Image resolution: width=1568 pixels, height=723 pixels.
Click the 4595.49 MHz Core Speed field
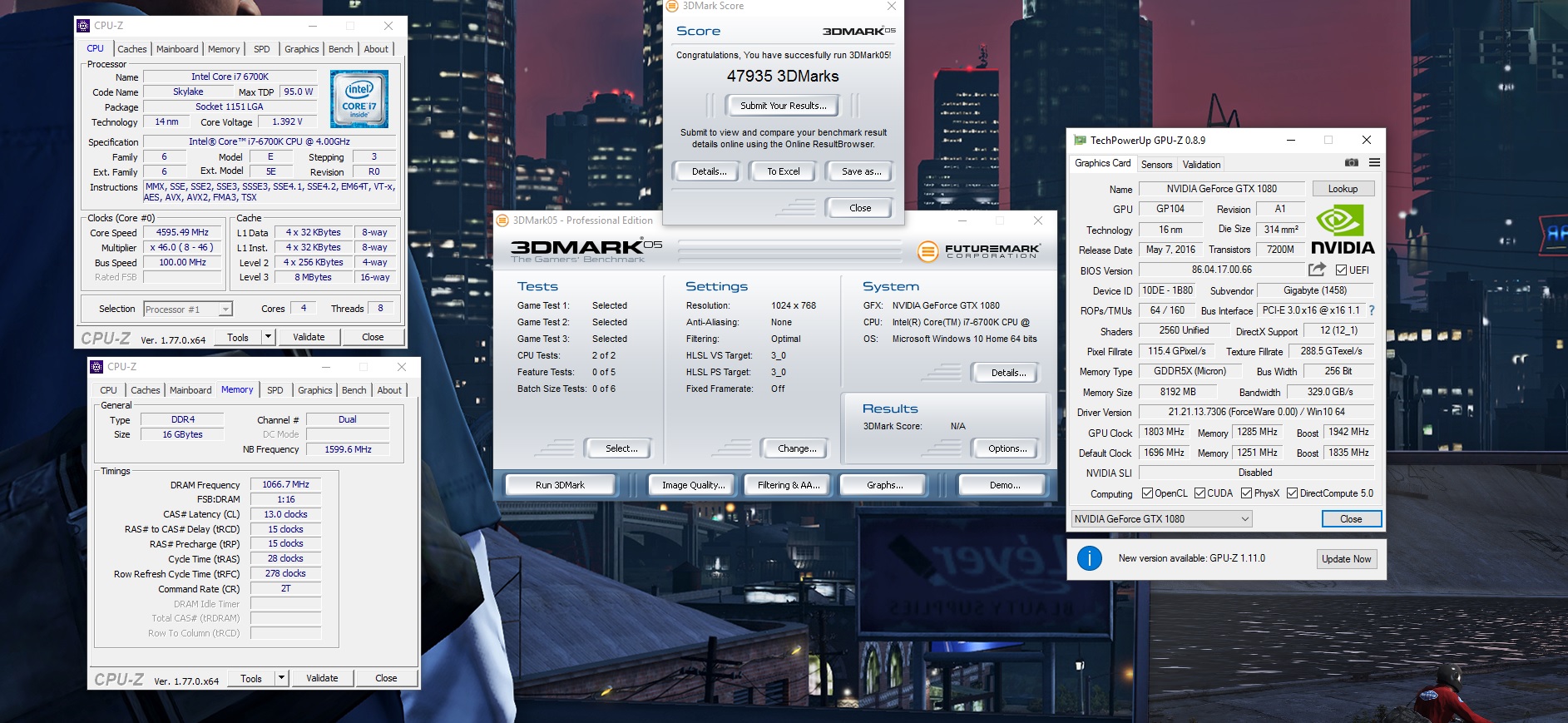(x=183, y=233)
